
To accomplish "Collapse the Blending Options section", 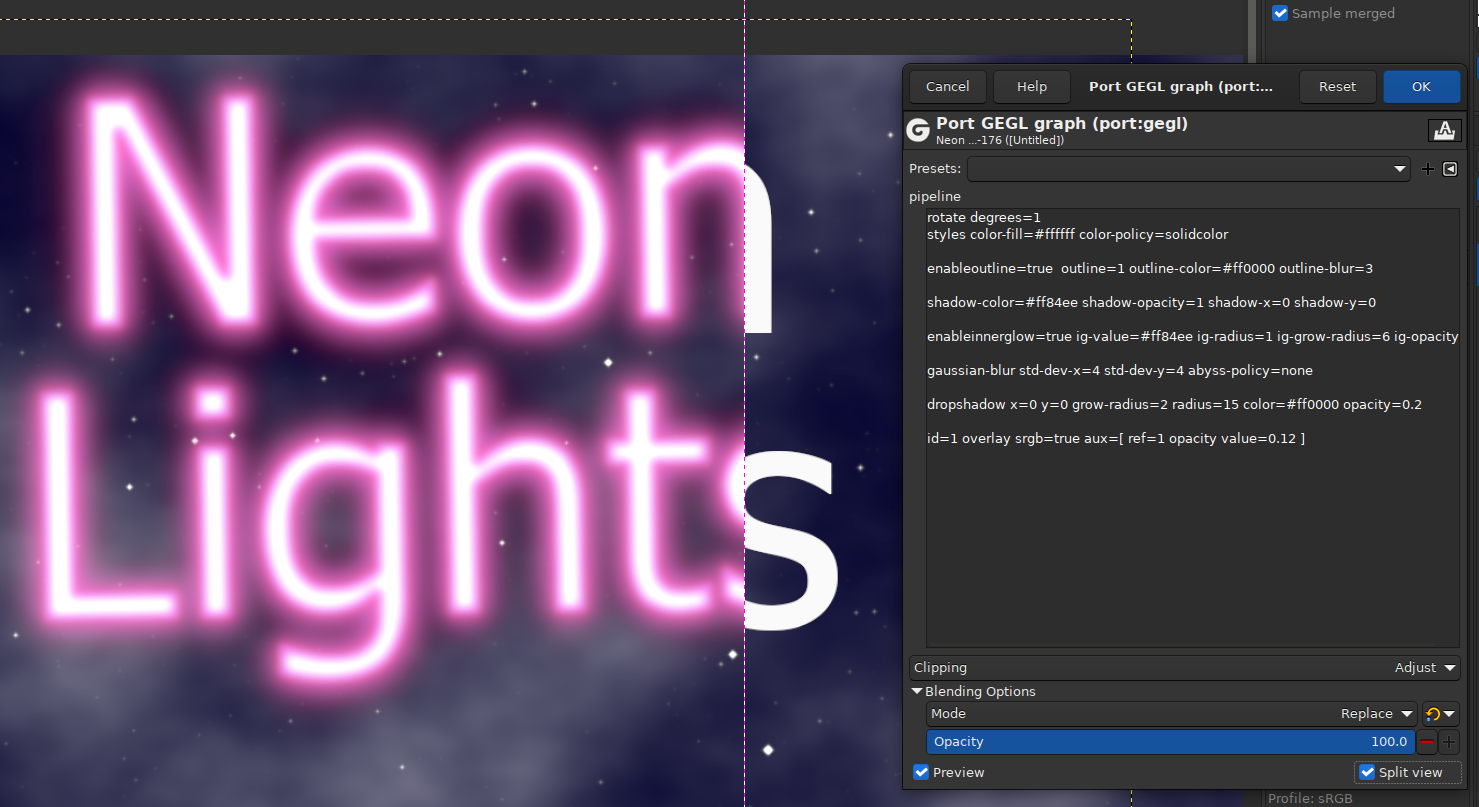I will [917, 691].
